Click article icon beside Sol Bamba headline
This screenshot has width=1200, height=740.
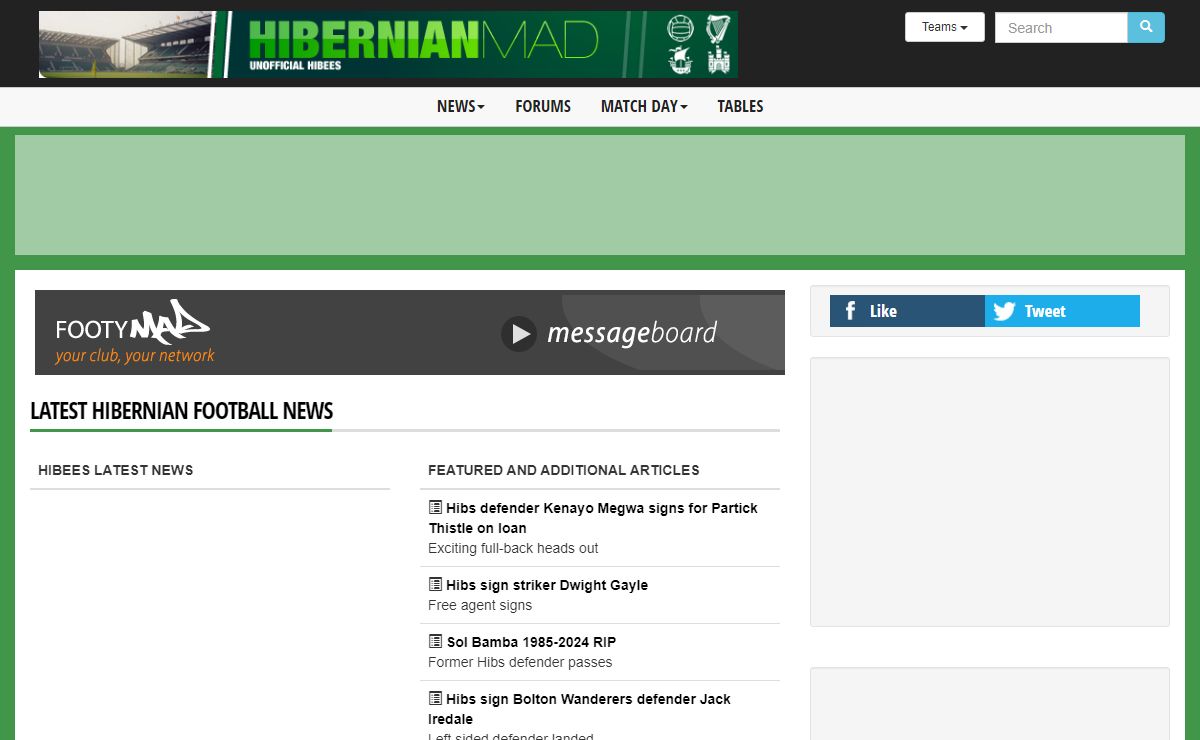pos(435,641)
